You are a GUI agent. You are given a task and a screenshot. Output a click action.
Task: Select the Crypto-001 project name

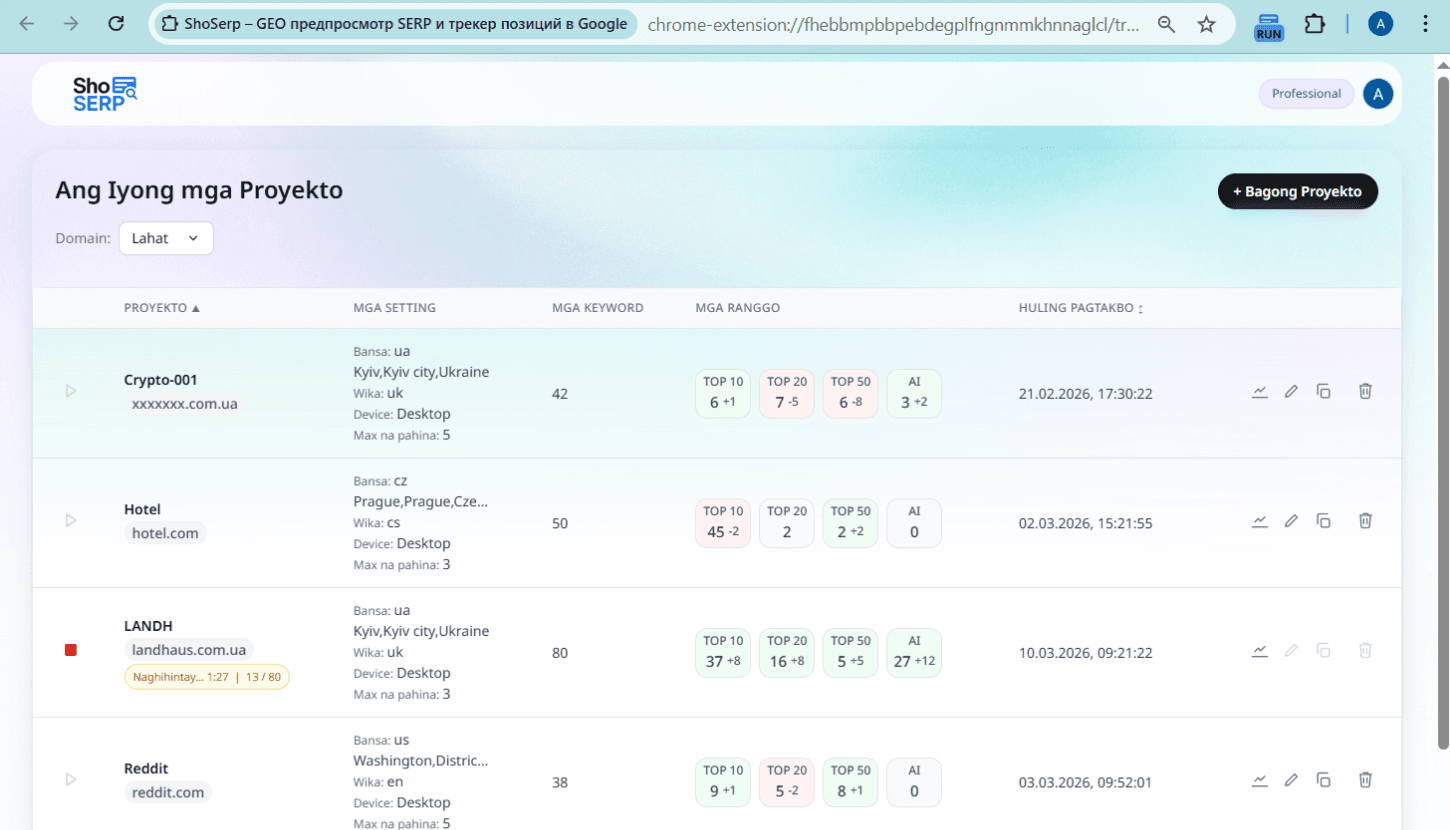tap(161, 380)
